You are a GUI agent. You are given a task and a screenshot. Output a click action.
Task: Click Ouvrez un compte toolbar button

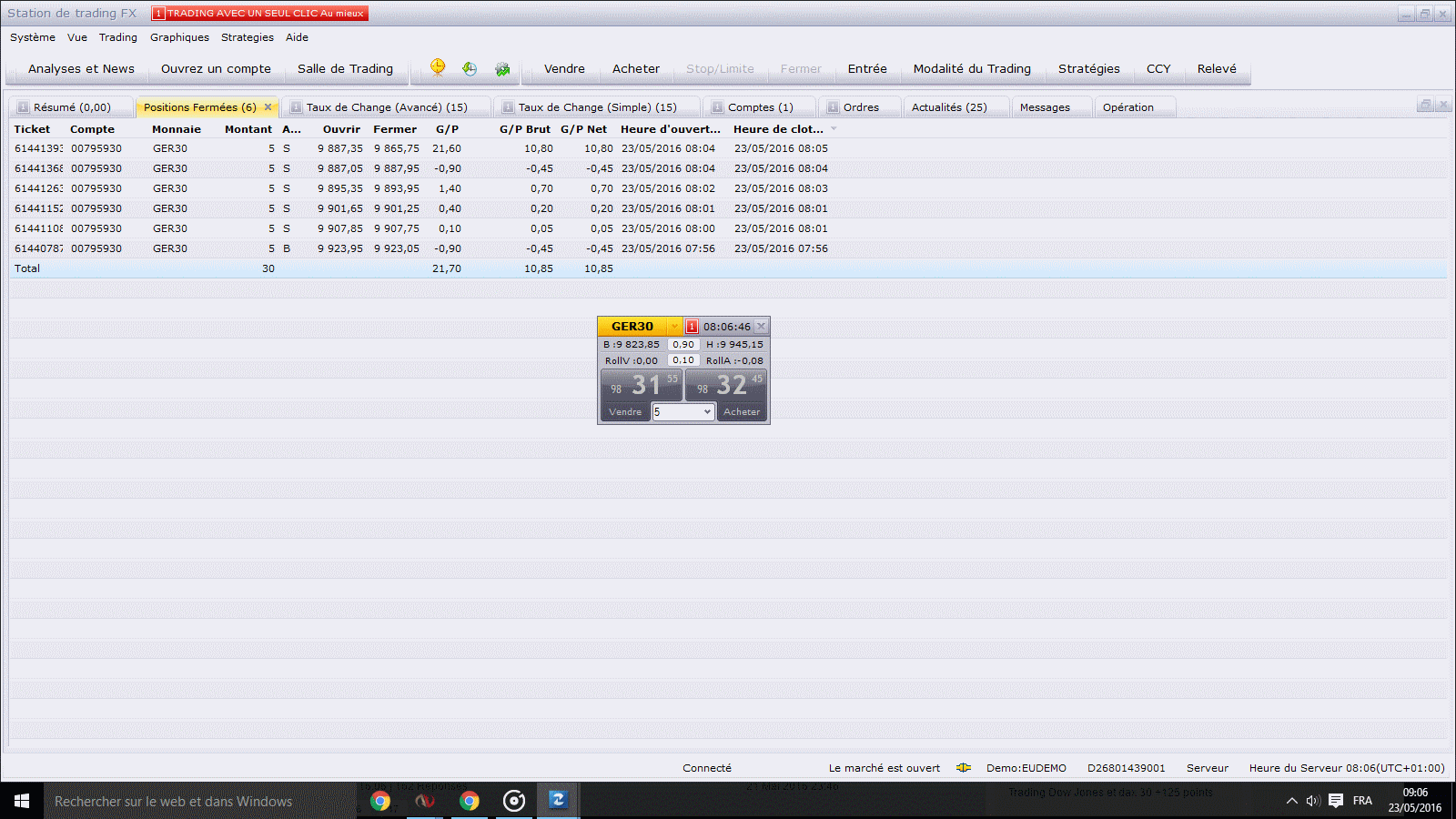coord(216,68)
